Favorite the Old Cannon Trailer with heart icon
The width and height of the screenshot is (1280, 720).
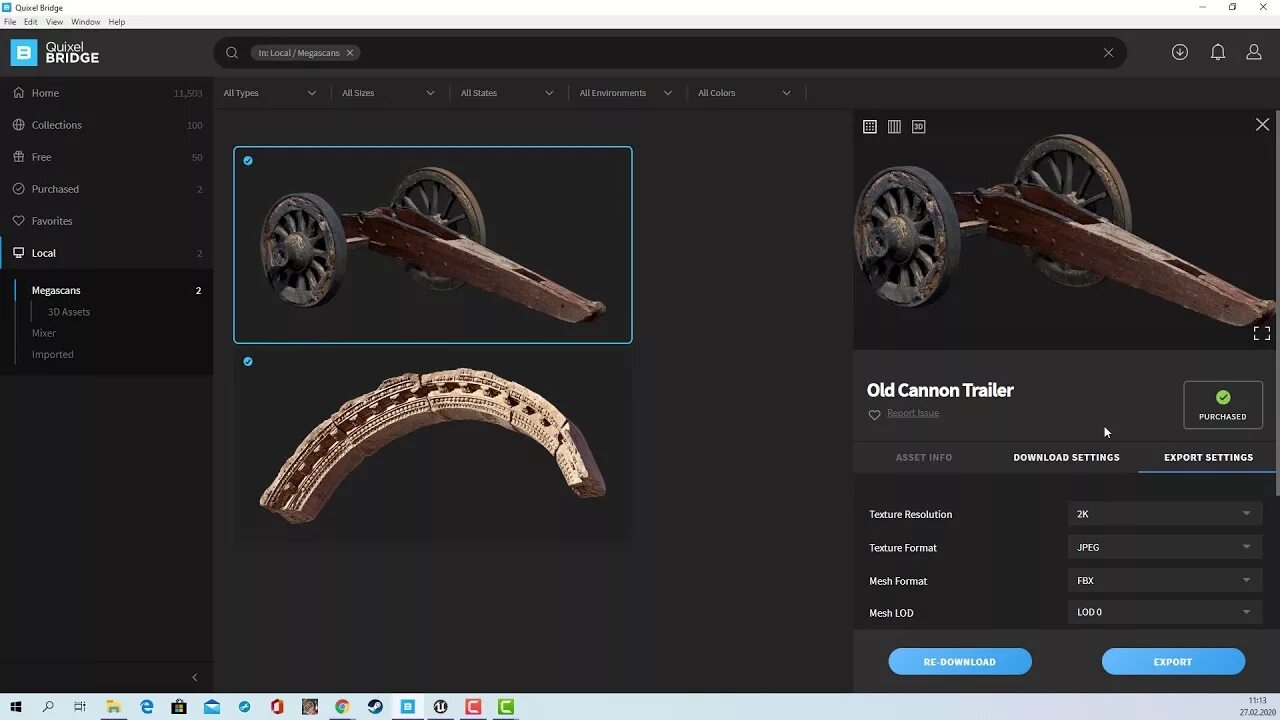[x=874, y=414]
